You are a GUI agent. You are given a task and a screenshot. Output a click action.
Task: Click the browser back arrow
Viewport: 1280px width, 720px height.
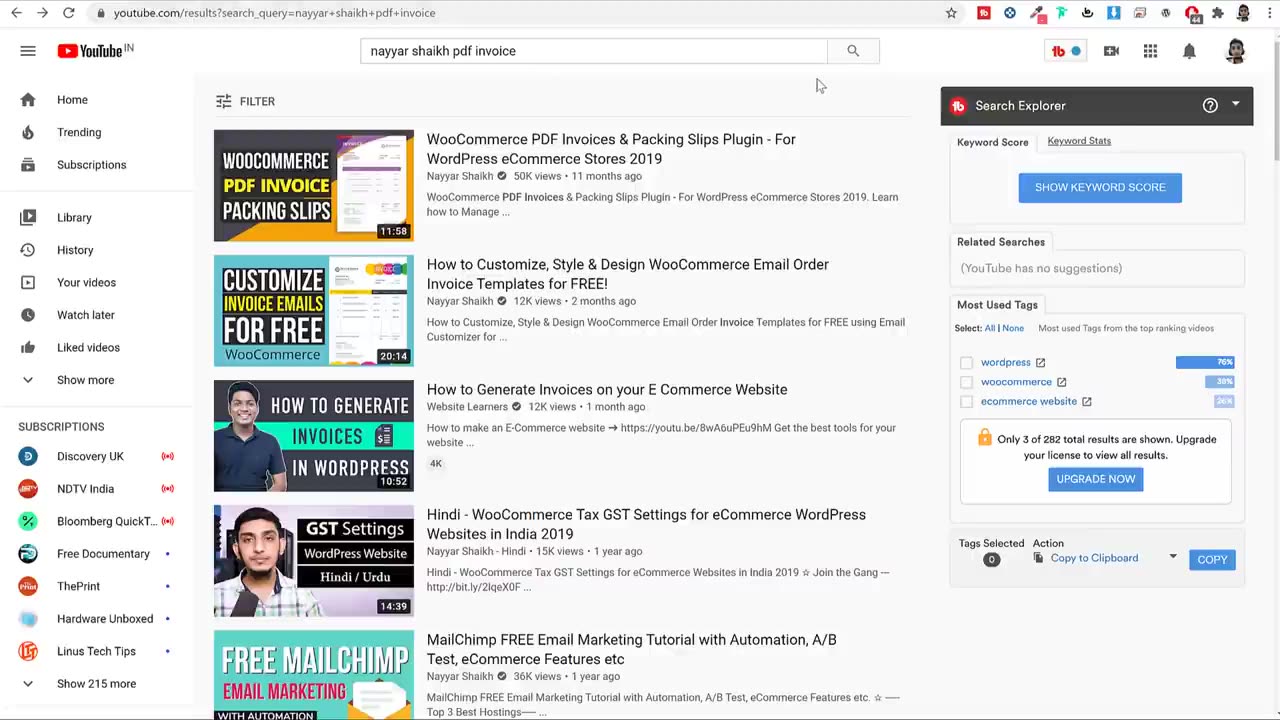pos(16,13)
